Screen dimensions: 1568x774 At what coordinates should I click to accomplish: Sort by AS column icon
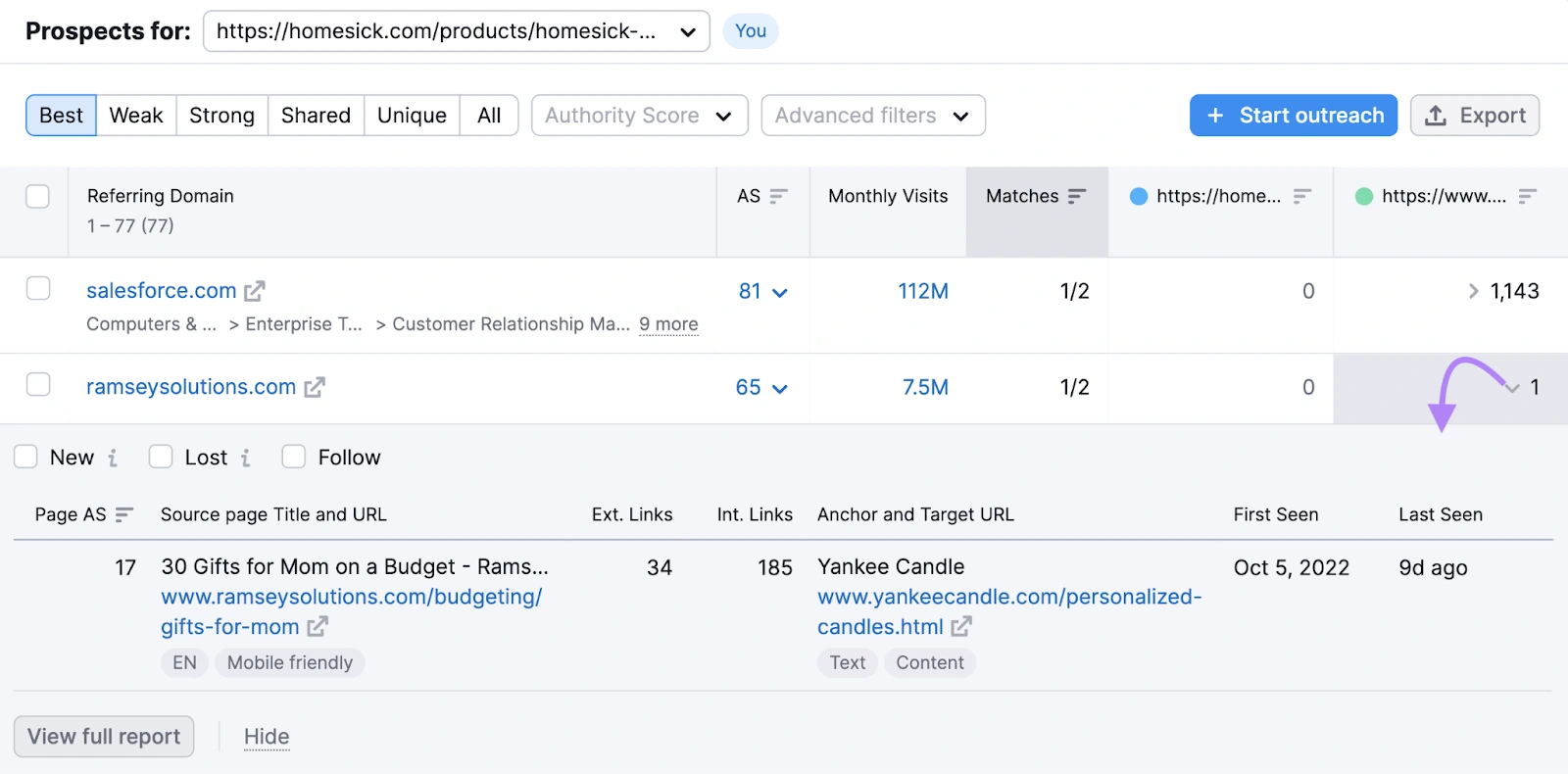(778, 196)
